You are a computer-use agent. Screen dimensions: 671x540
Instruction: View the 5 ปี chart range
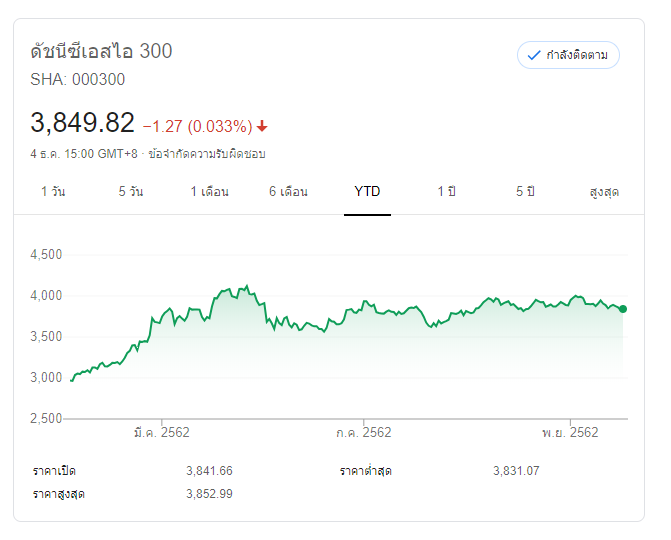tap(525, 191)
